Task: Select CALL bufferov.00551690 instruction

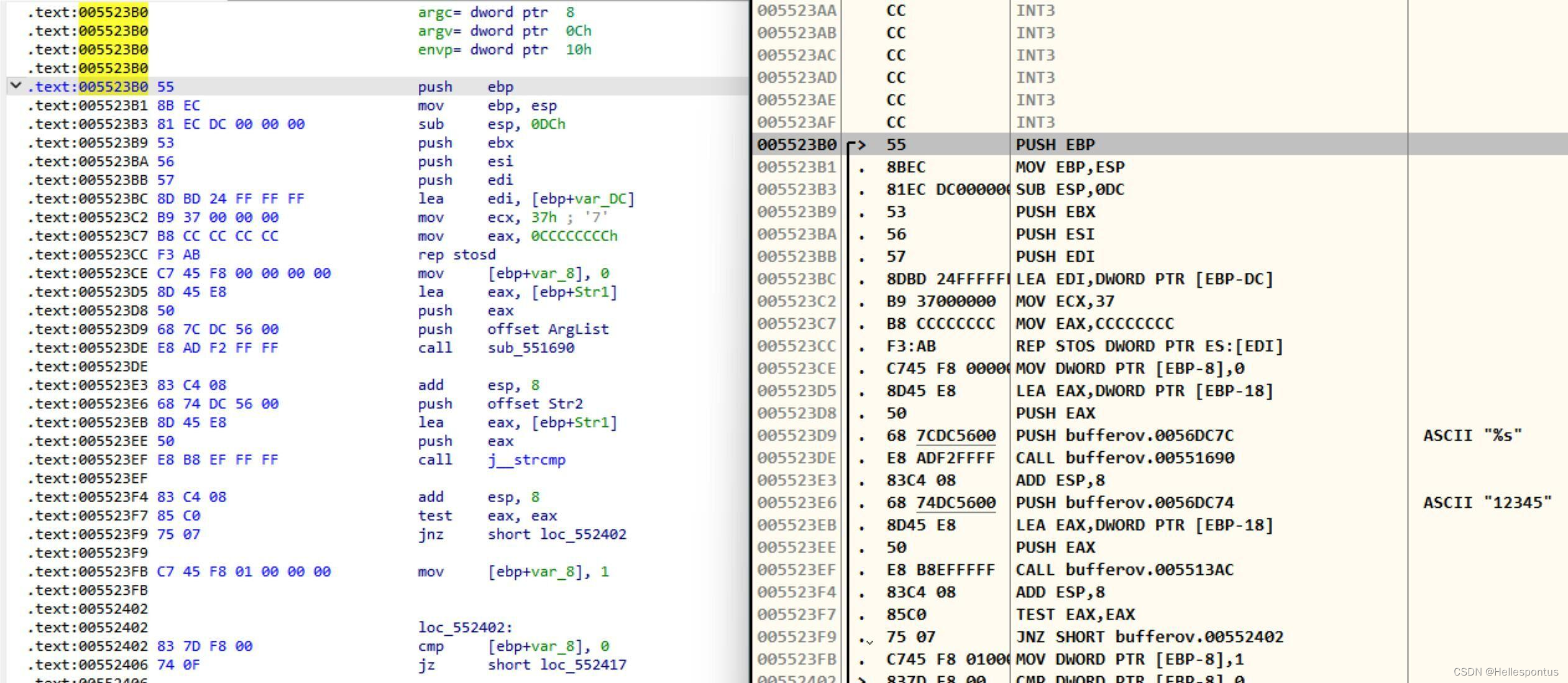Action: pyautogui.click(x=1124, y=458)
